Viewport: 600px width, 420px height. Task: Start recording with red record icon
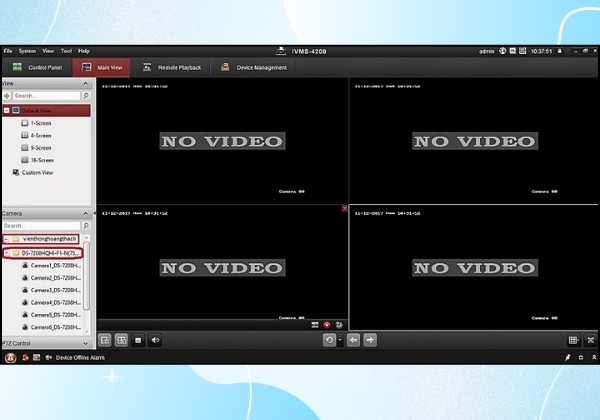[327, 325]
